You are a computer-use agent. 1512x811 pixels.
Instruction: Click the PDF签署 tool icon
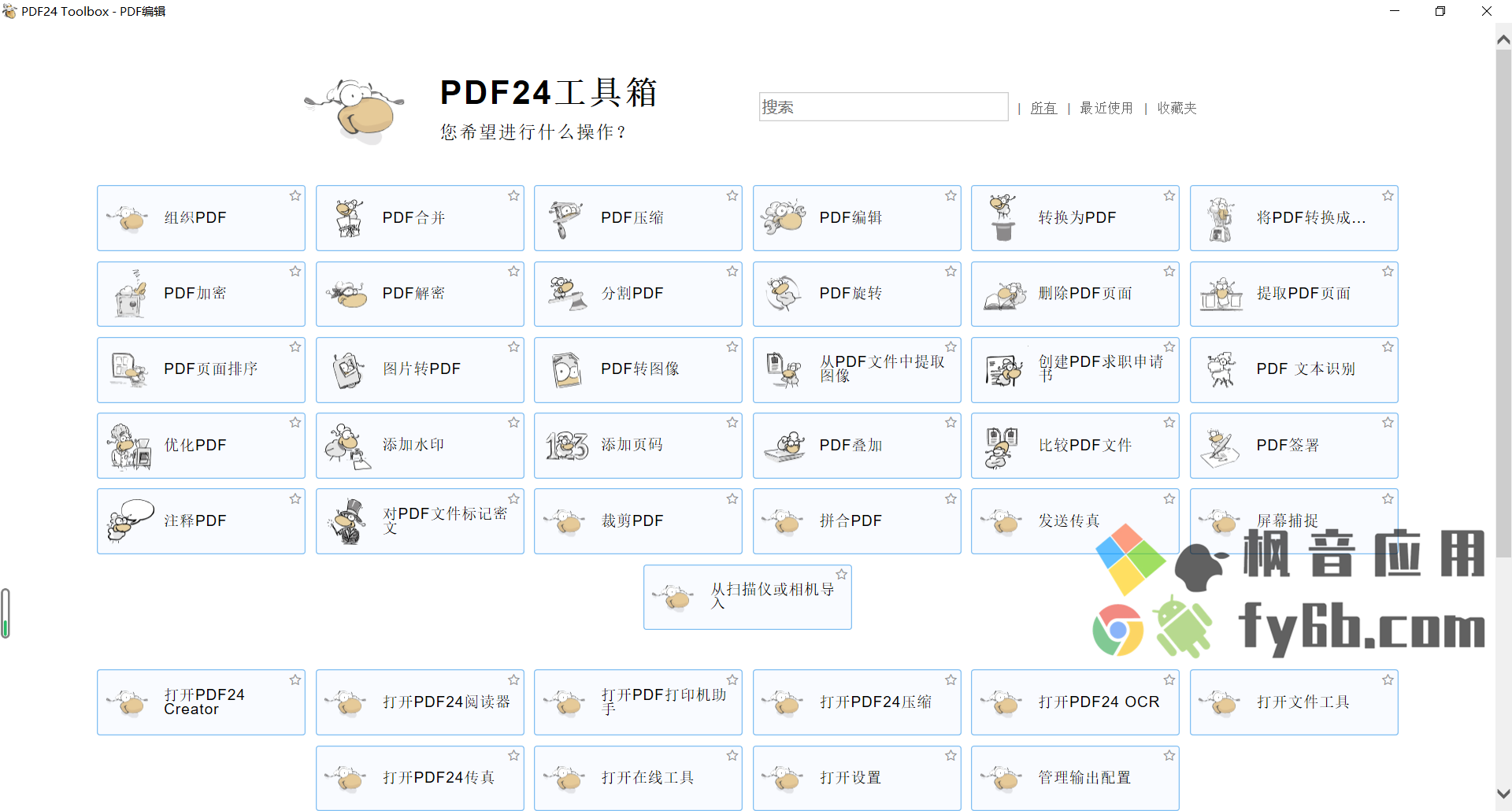point(1220,447)
